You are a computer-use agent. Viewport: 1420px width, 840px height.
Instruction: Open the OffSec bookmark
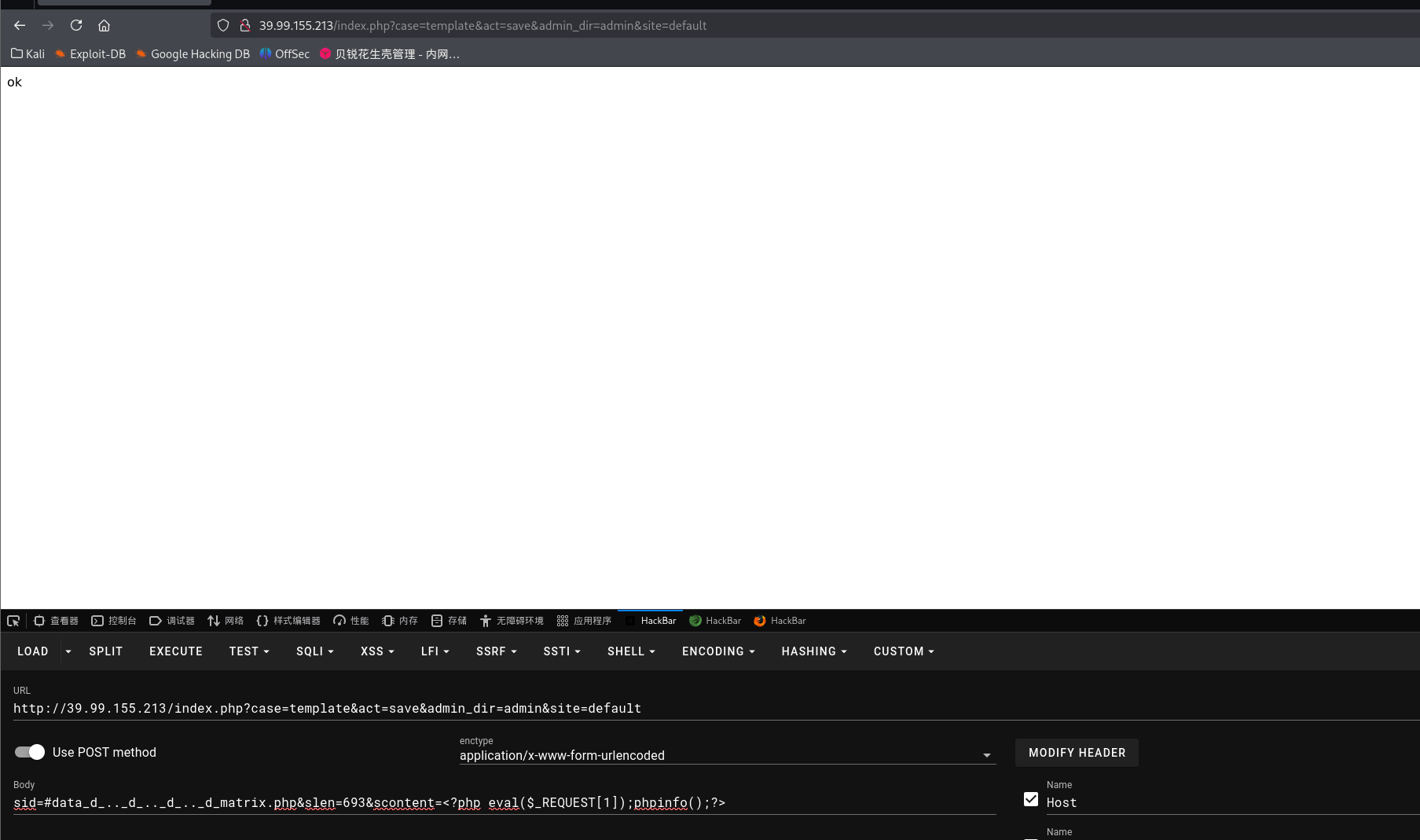pos(284,53)
